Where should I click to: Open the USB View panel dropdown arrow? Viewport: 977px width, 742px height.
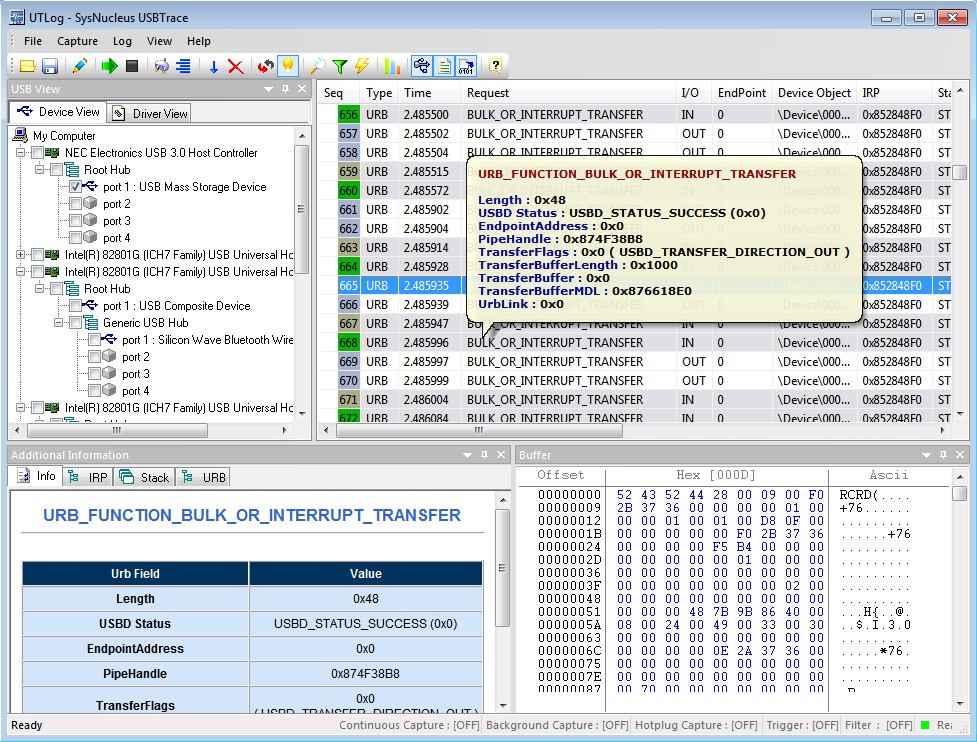(269, 89)
